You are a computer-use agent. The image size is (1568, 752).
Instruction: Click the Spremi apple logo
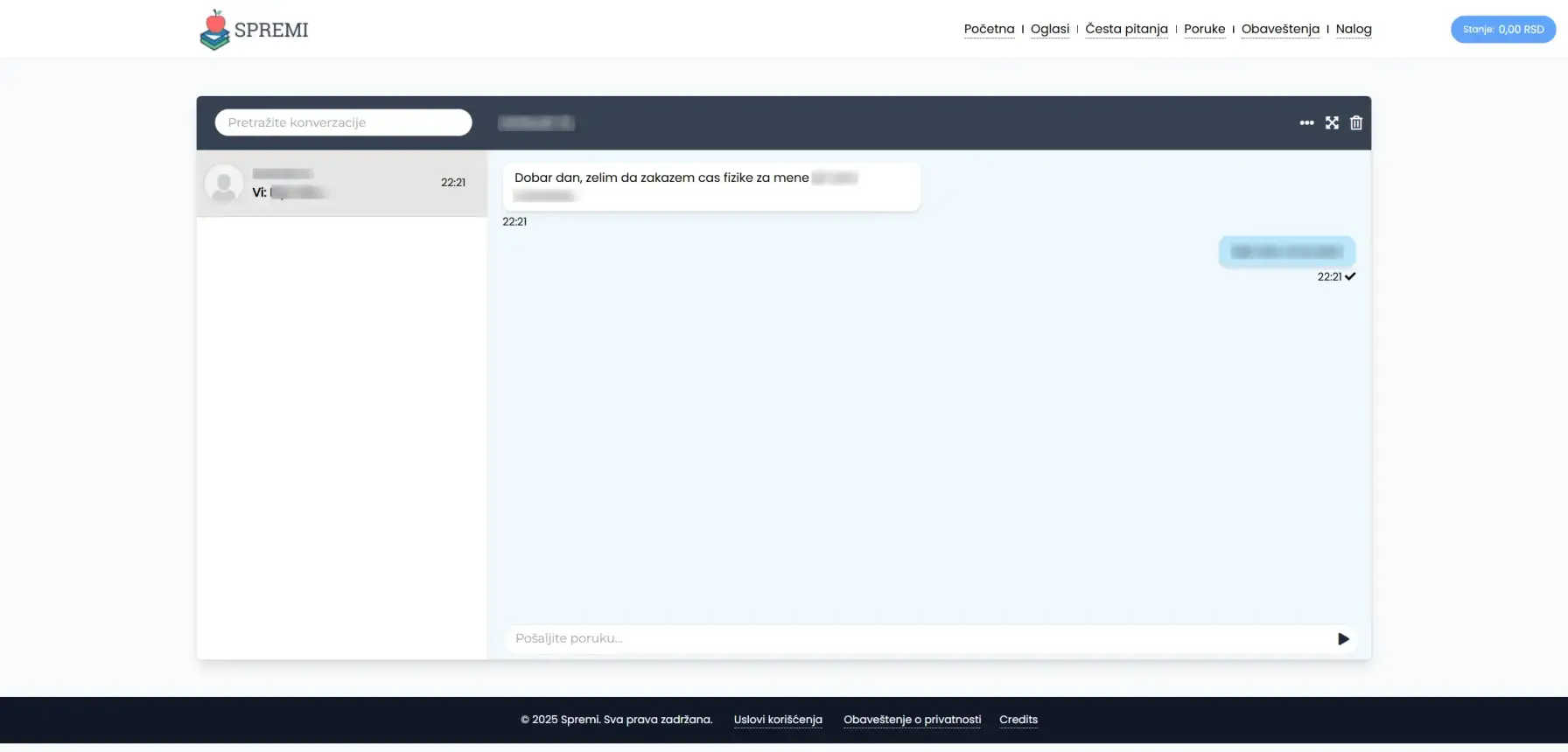[215, 30]
